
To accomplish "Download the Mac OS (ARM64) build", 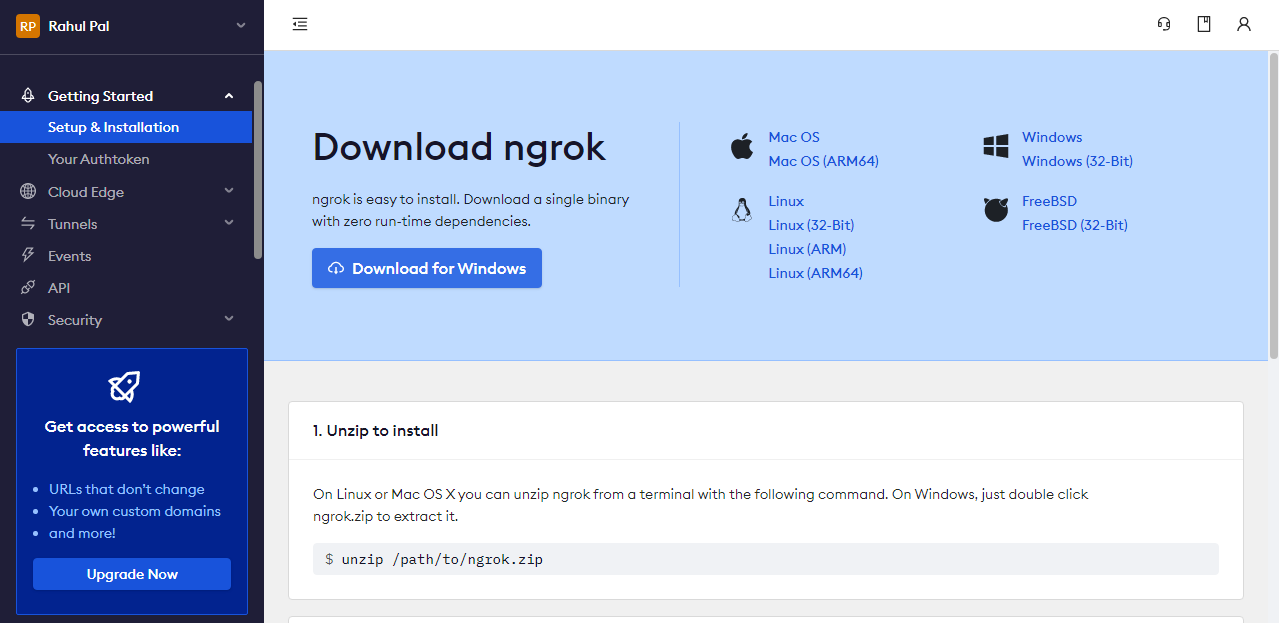I will 824,161.
